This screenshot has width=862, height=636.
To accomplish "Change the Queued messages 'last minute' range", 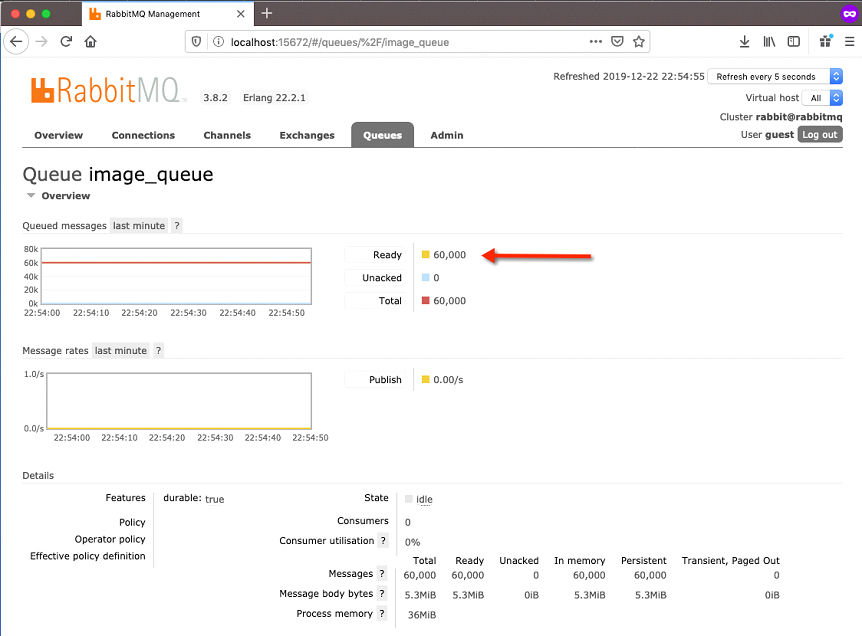I will point(139,225).
